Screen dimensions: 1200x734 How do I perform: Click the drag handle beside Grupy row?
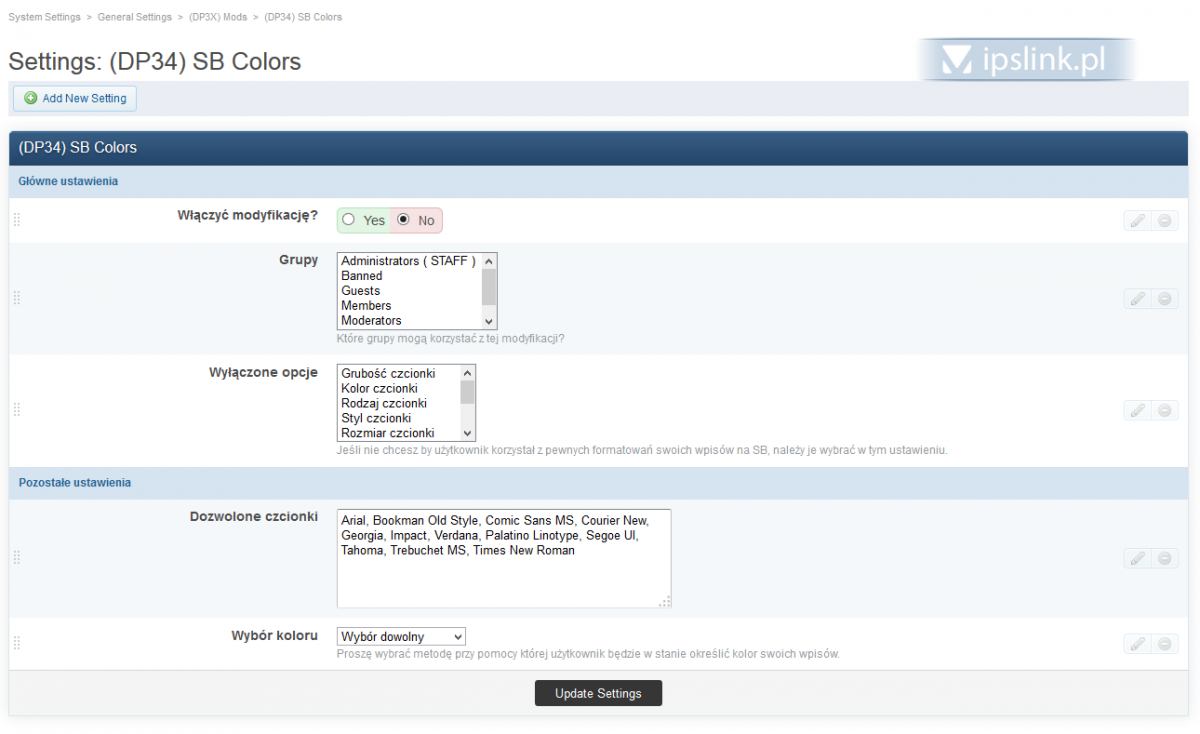point(16,298)
